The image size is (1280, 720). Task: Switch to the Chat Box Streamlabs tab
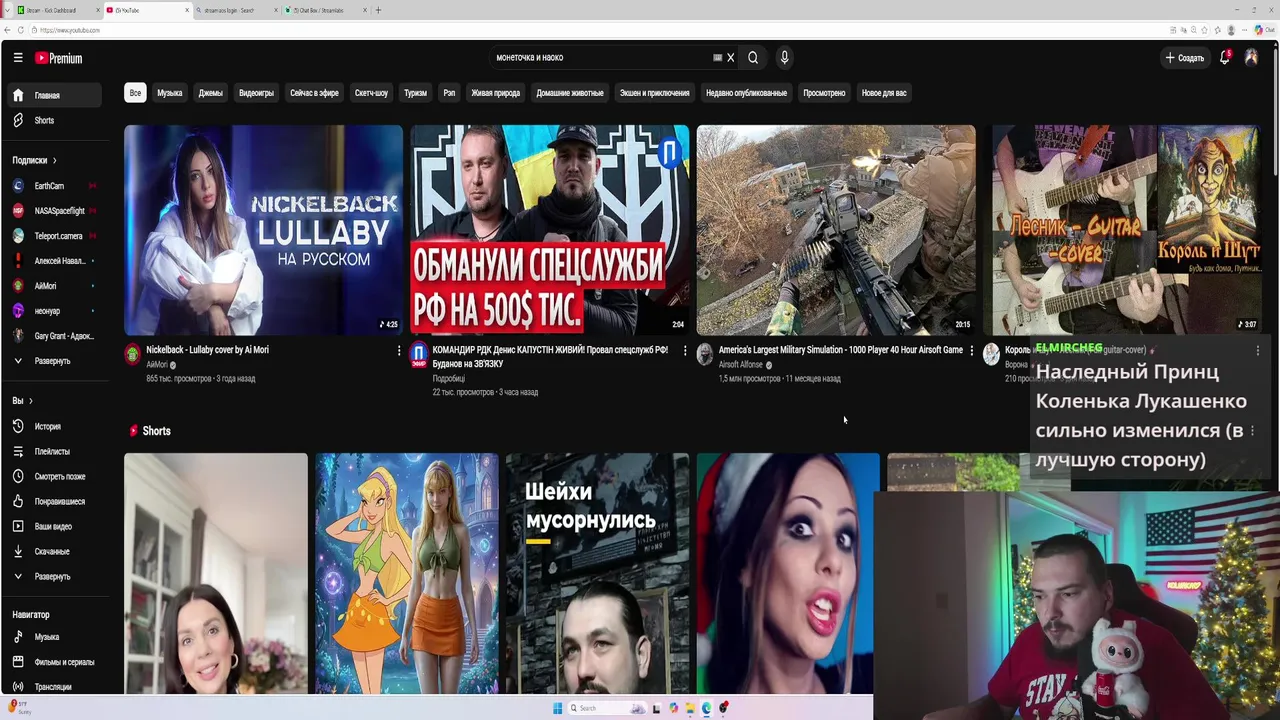[x=325, y=10]
